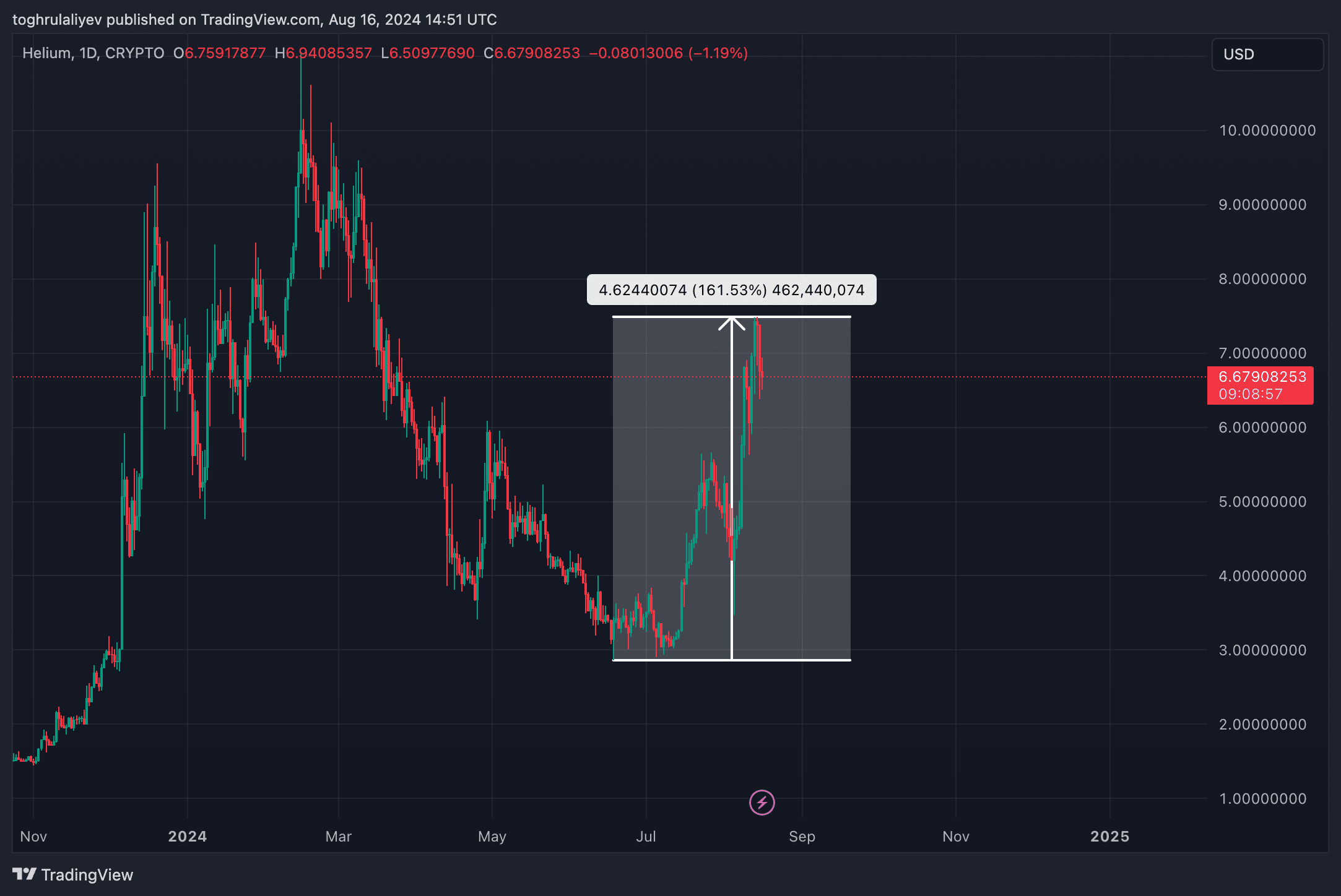Click the high value H6.94085357
The height and width of the screenshot is (896, 1341).
click(323, 53)
